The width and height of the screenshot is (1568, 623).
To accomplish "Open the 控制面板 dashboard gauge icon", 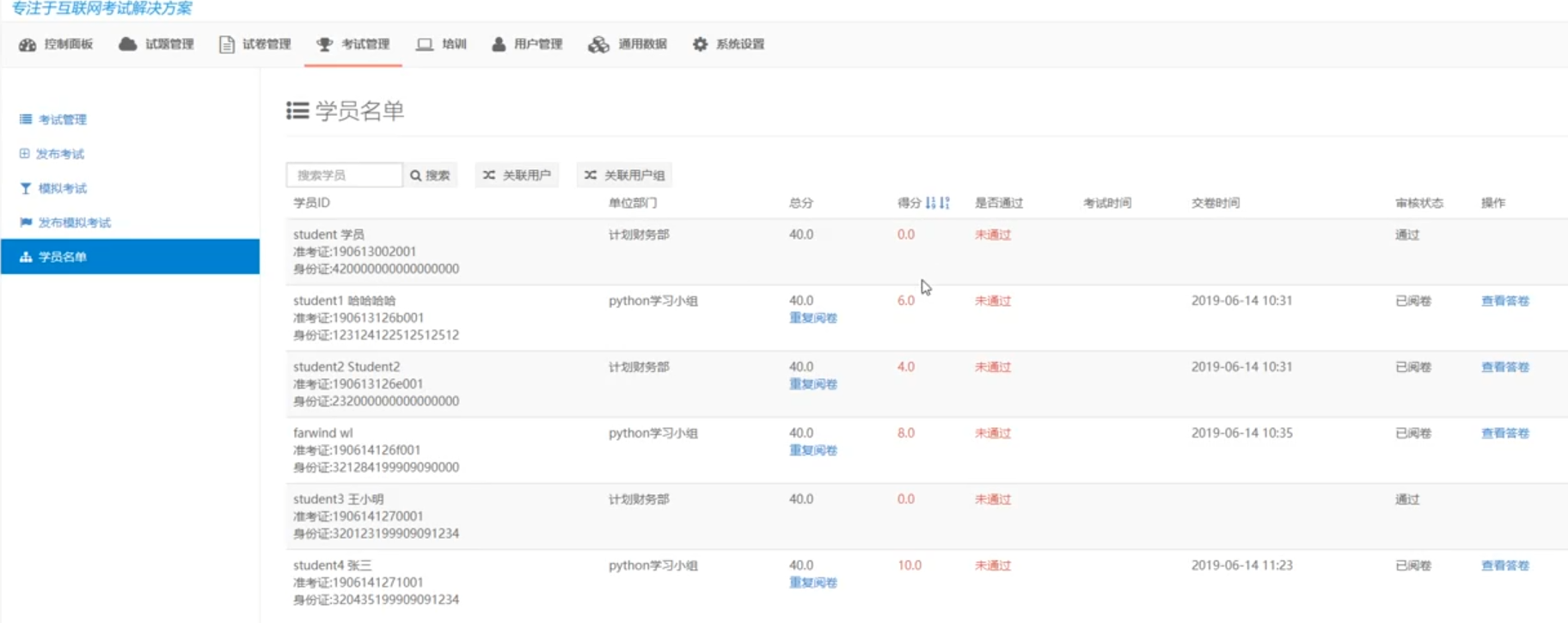I will [x=28, y=45].
